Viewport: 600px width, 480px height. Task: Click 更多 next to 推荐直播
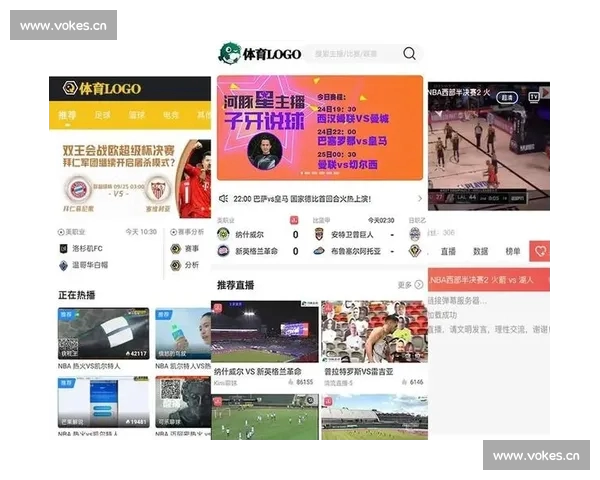(x=404, y=285)
